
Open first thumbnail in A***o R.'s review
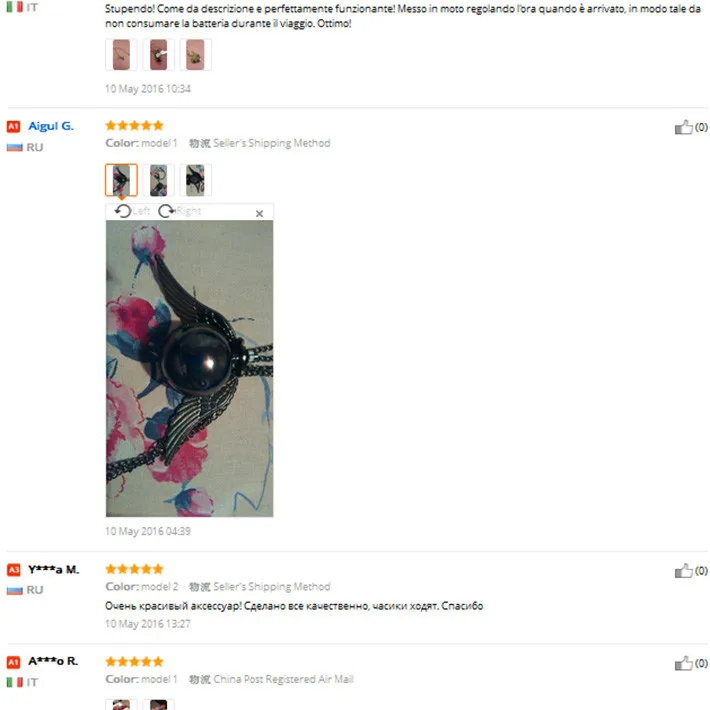(x=121, y=705)
